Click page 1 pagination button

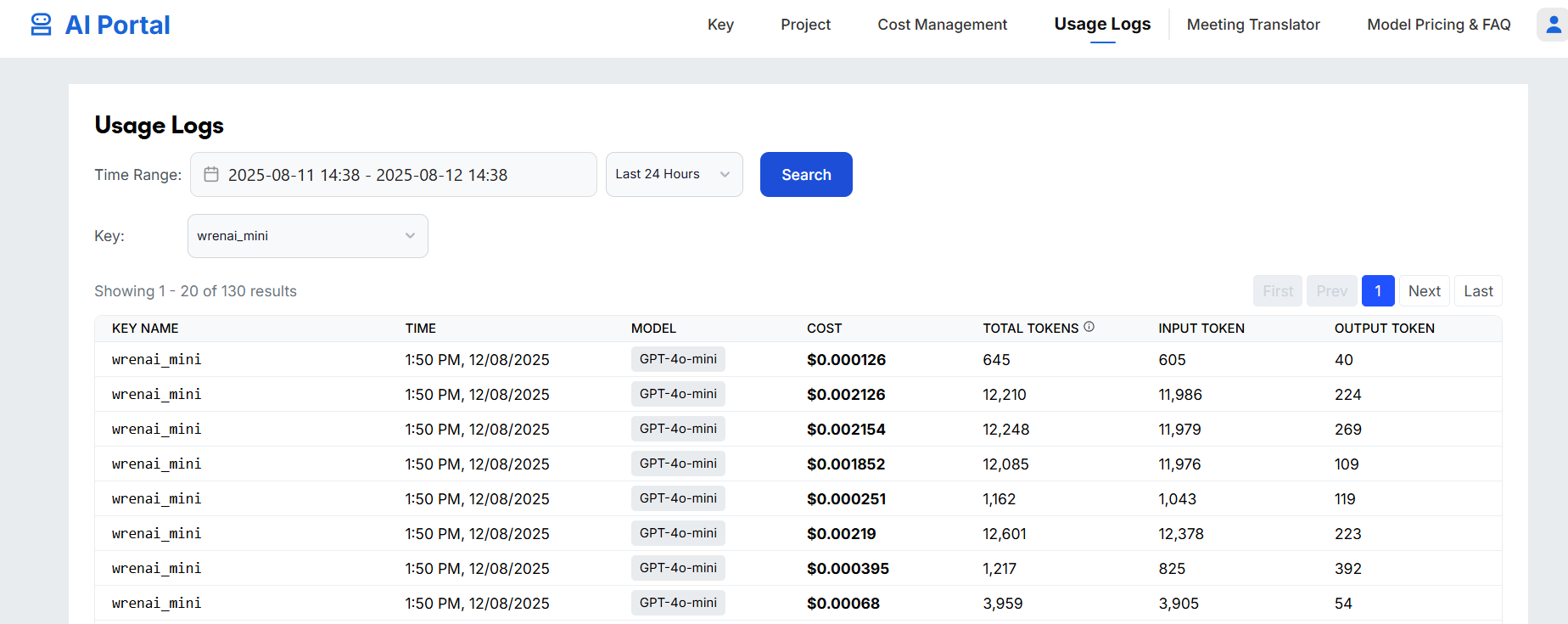coord(1378,291)
